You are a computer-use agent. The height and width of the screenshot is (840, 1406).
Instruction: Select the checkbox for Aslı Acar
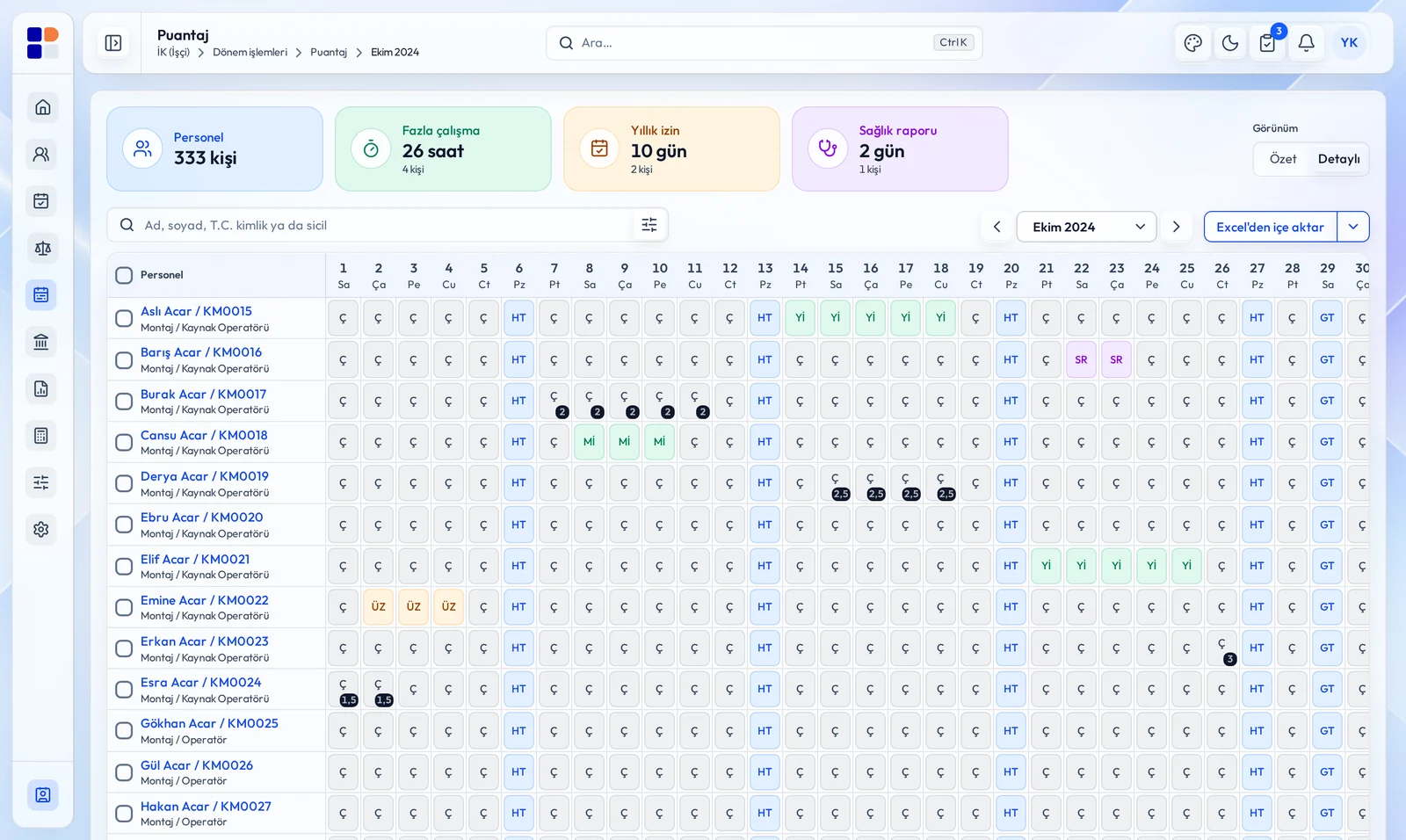[124, 319]
